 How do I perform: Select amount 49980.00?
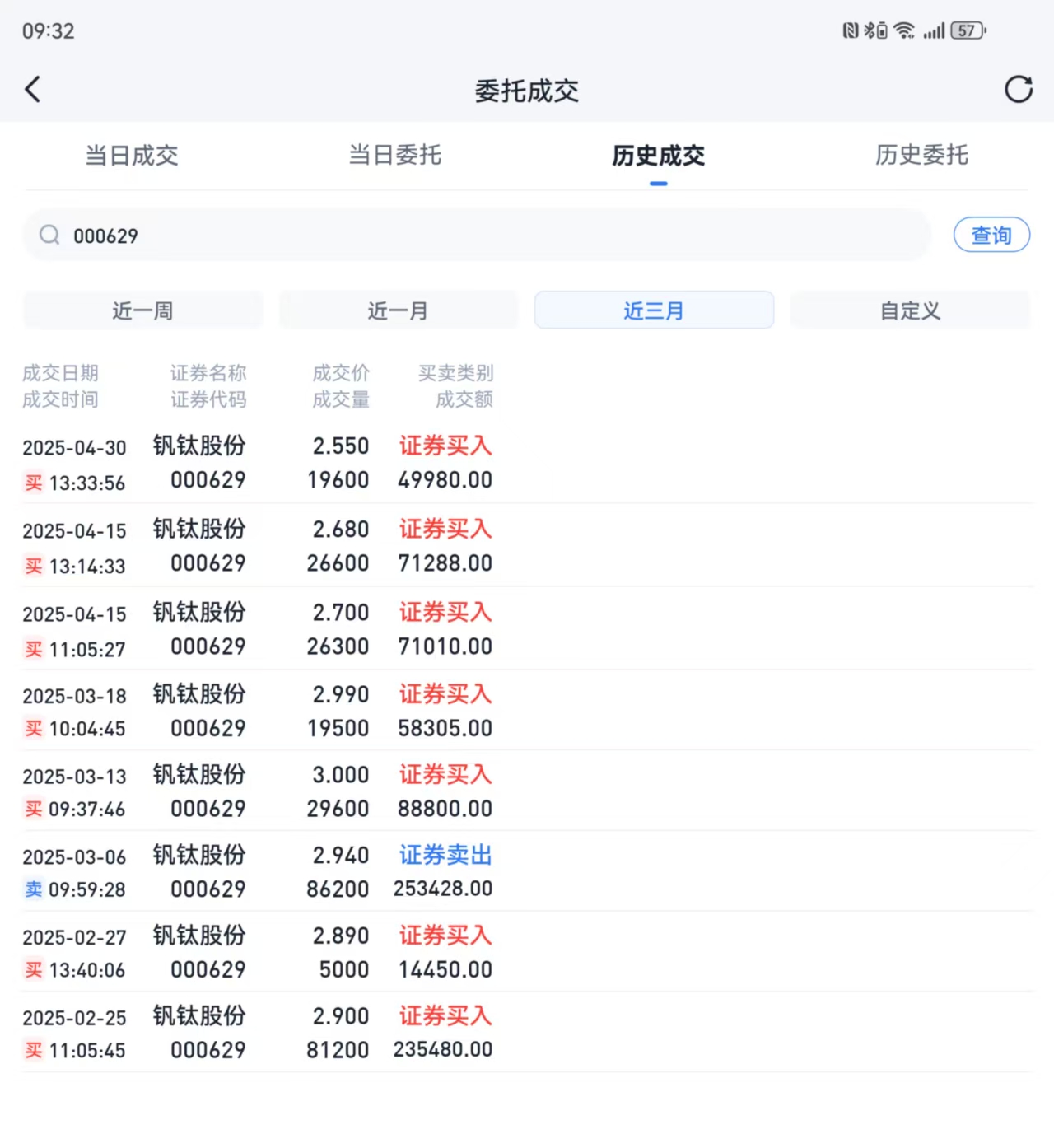point(445,480)
